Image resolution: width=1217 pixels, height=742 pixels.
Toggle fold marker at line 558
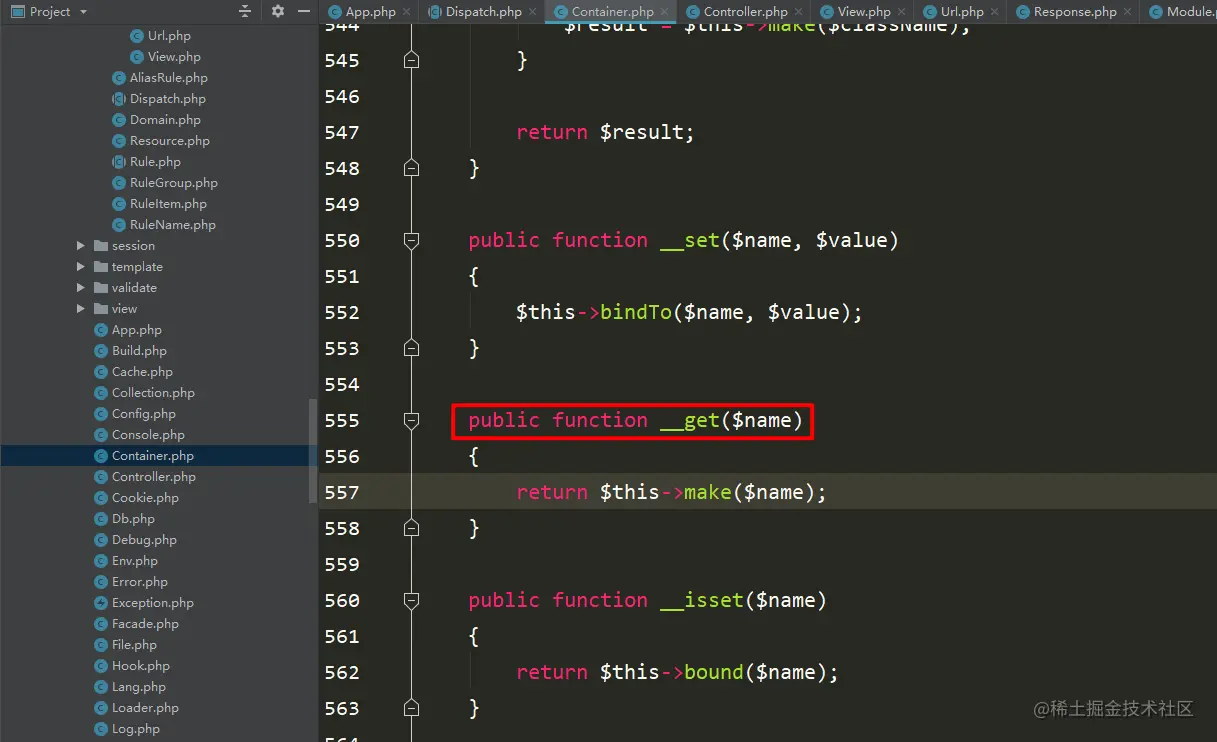tap(411, 528)
